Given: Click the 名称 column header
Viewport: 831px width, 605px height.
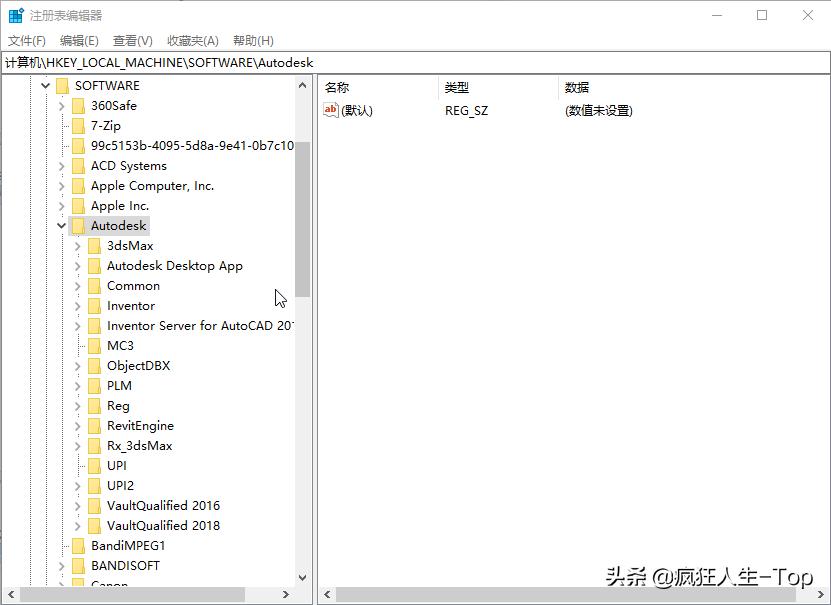Looking at the screenshot, I should pos(337,87).
